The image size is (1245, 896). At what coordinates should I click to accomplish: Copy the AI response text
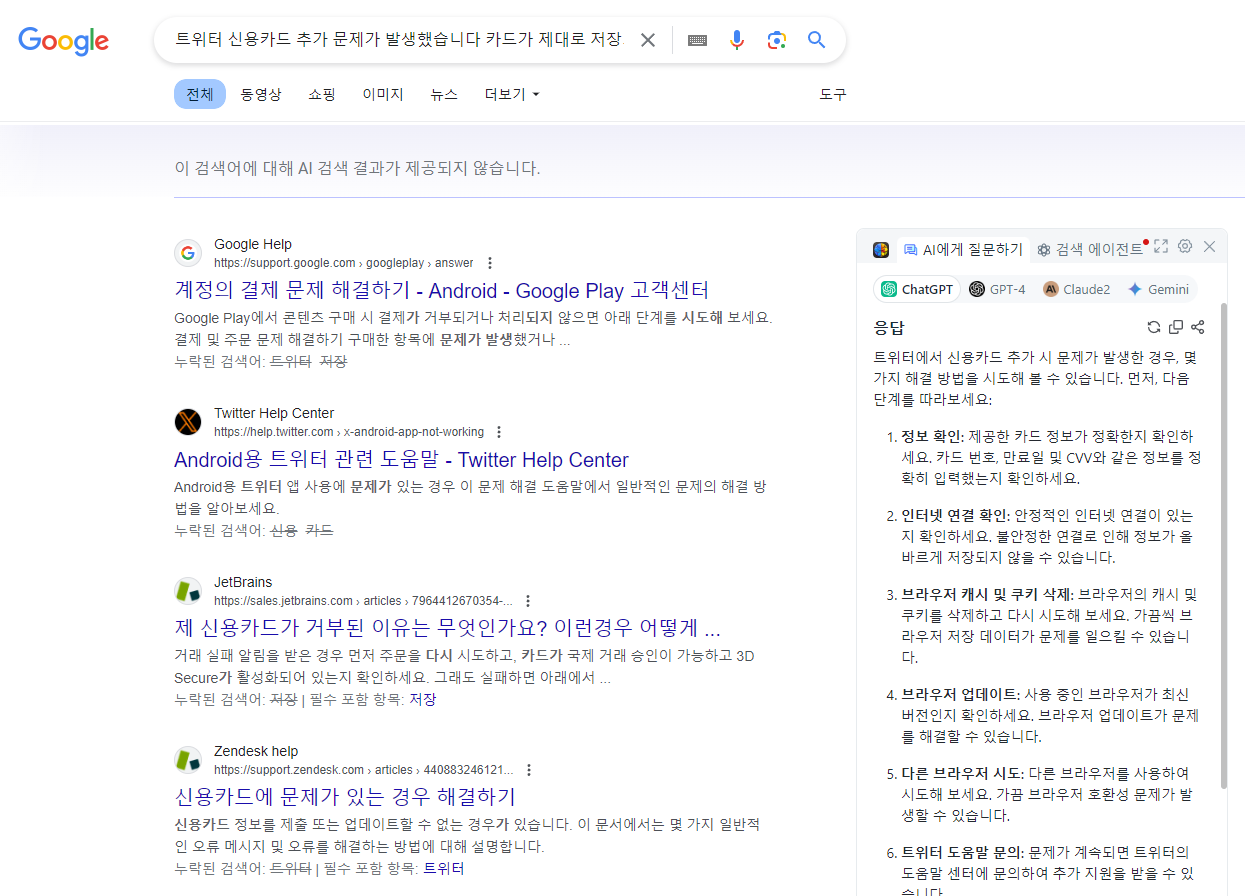coord(1176,327)
